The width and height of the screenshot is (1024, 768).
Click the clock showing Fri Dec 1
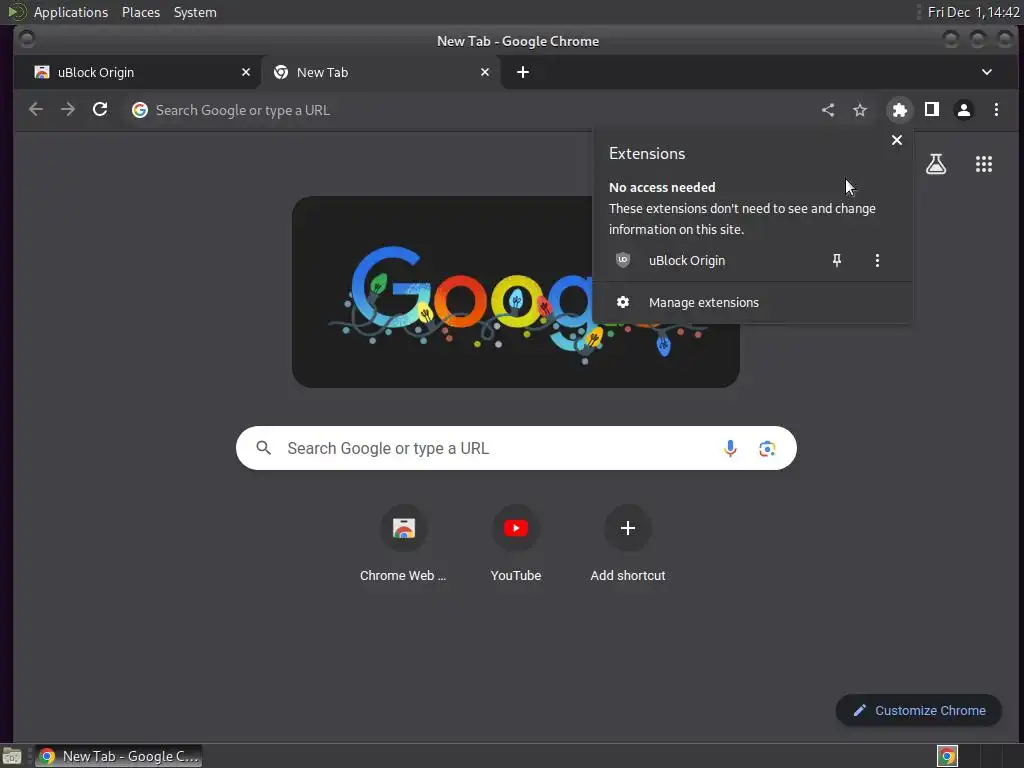(x=974, y=12)
